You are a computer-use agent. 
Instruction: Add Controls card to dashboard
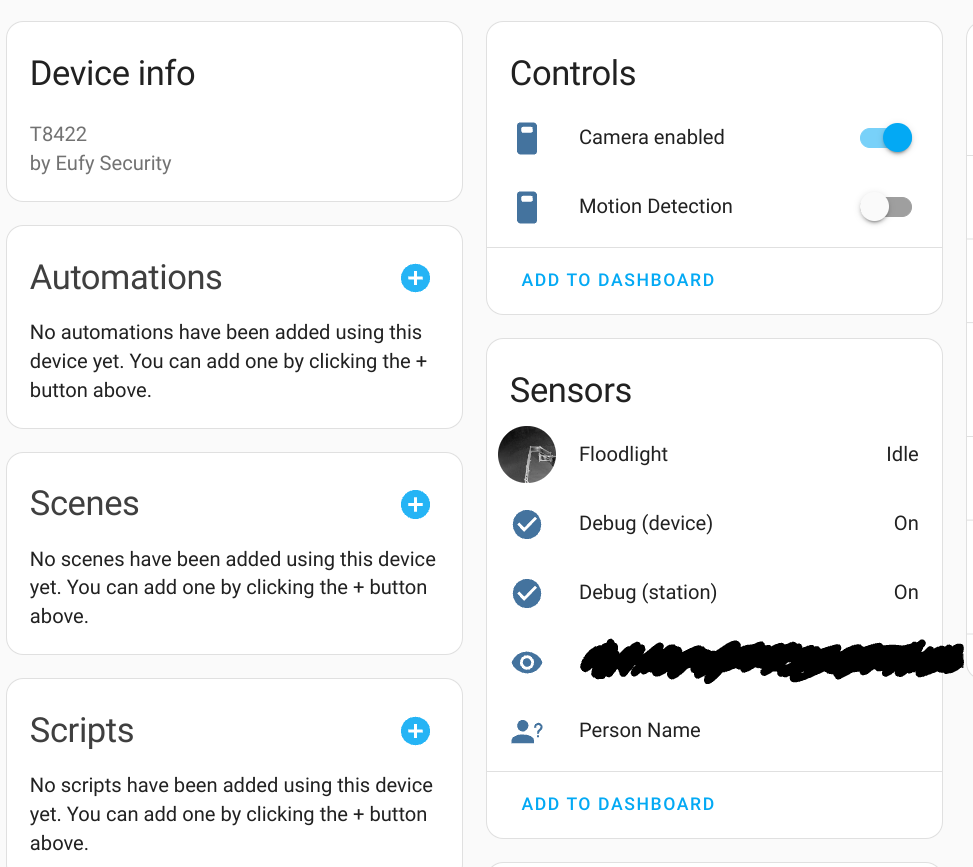pos(618,280)
